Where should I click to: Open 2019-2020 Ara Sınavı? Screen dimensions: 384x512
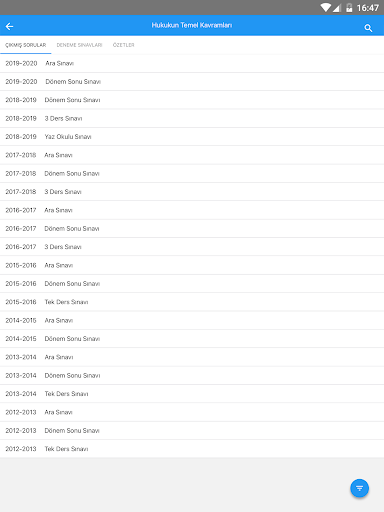point(192,63)
